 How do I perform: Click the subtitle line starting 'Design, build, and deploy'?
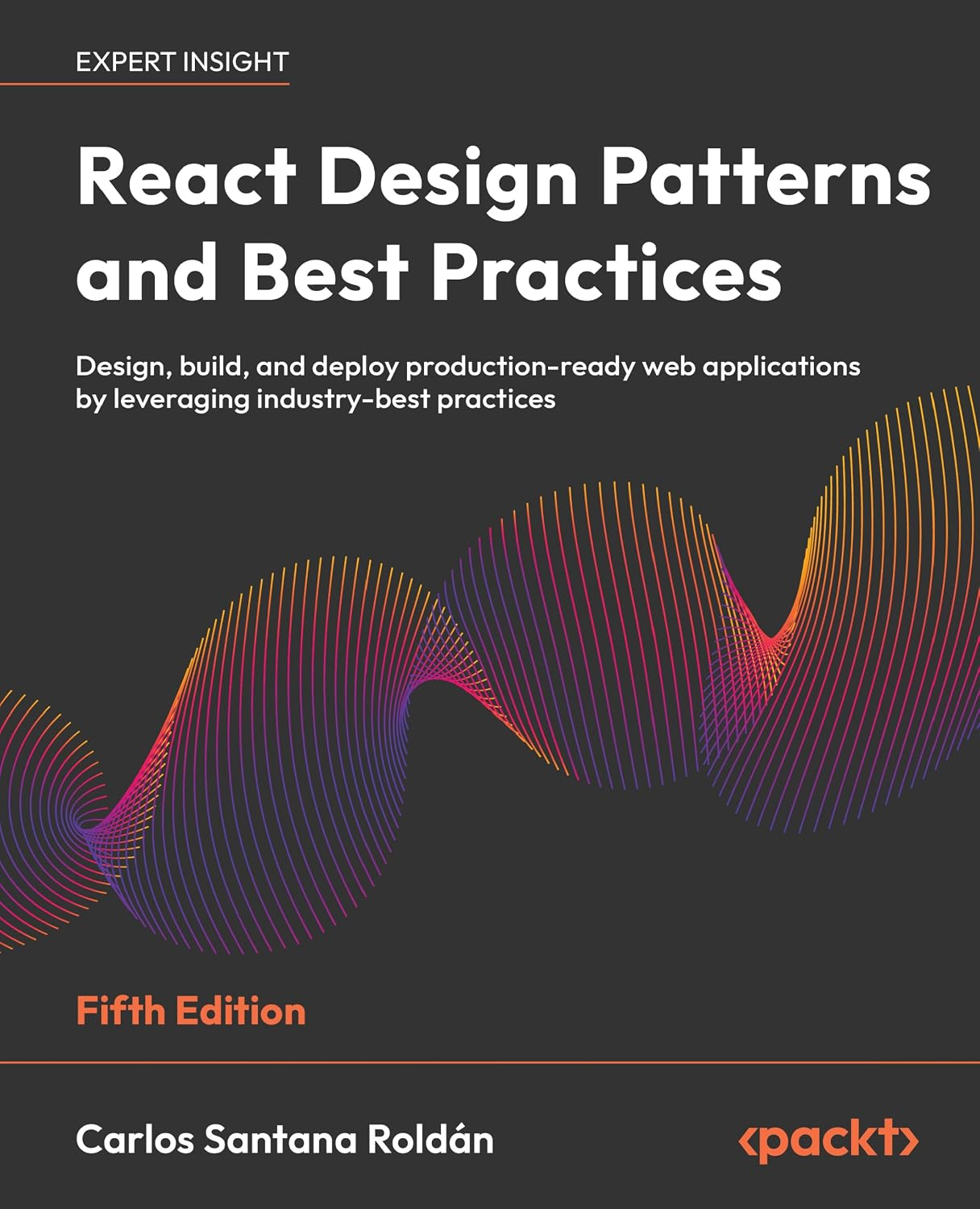pyautogui.click(x=468, y=367)
